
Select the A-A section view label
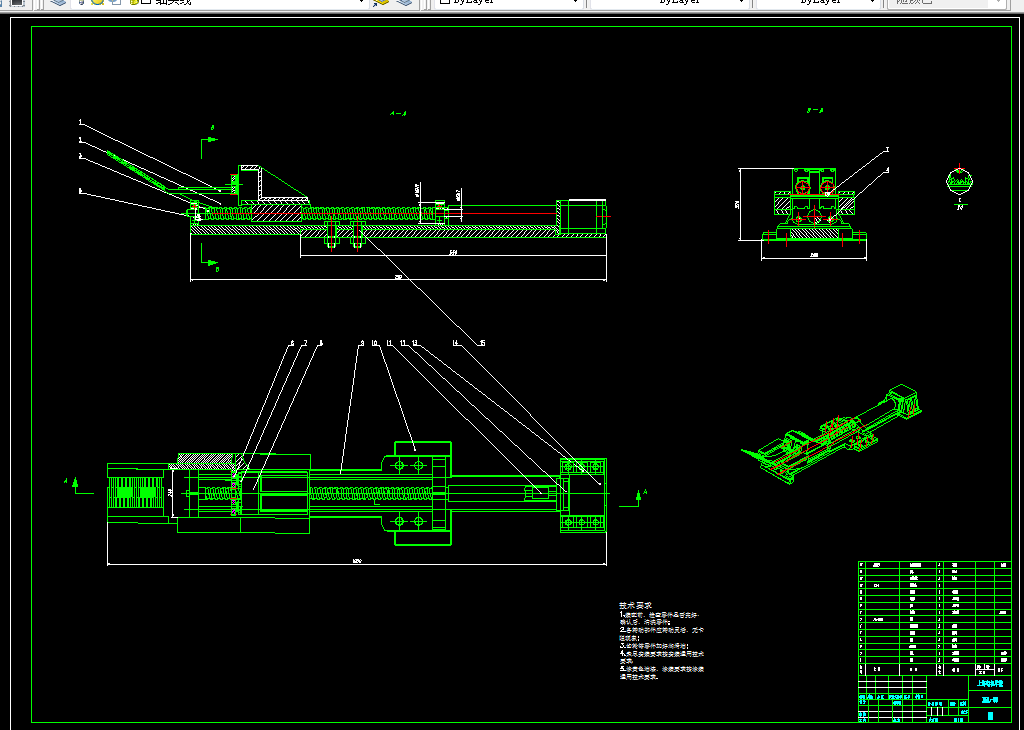coord(398,114)
